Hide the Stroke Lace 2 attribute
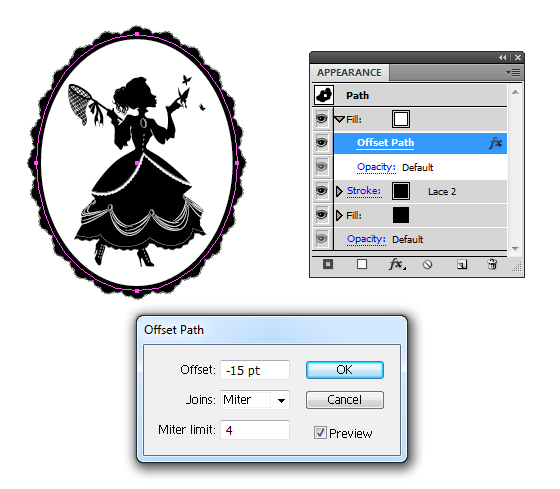 pos(321,191)
